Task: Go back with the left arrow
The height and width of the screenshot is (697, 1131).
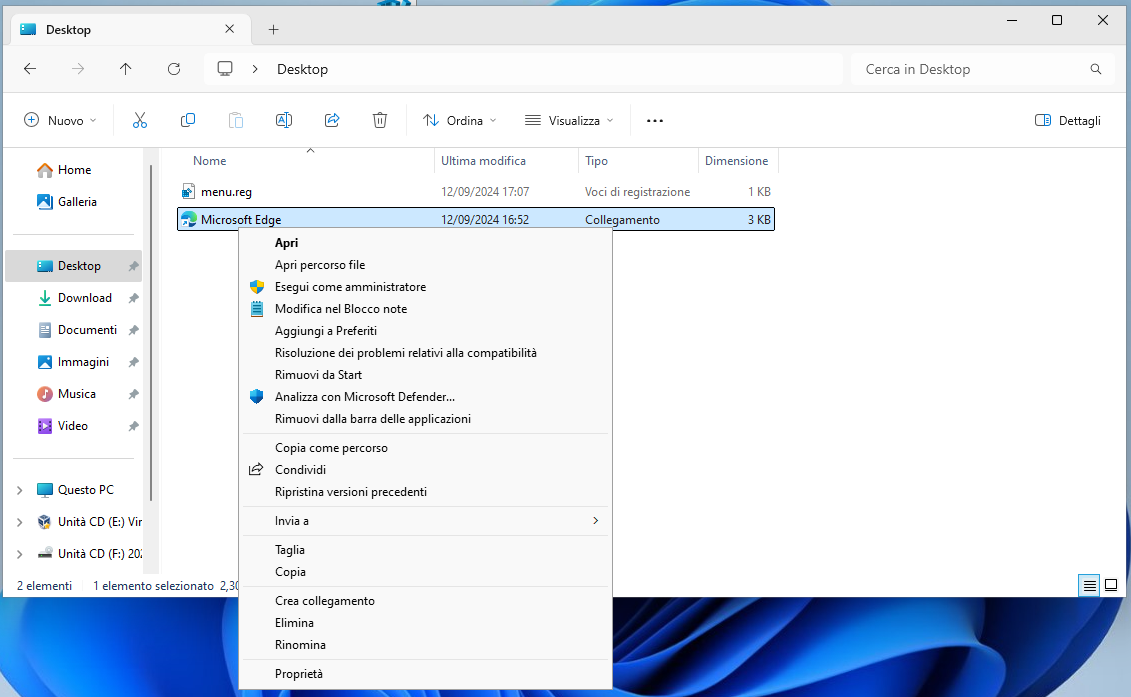Action: pyautogui.click(x=30, y=69)
